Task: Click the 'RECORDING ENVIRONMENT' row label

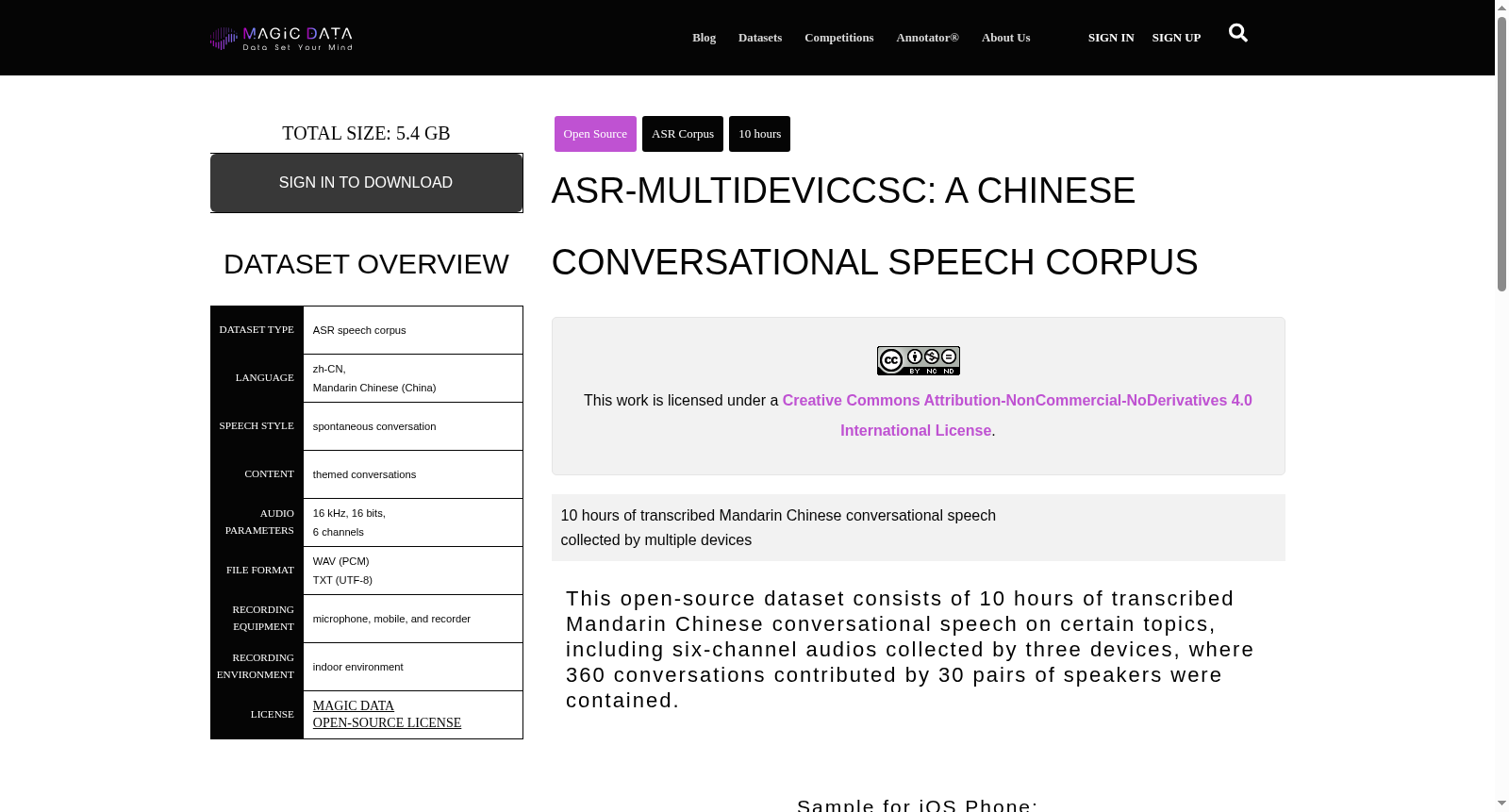Action: [x=256, y=666]
